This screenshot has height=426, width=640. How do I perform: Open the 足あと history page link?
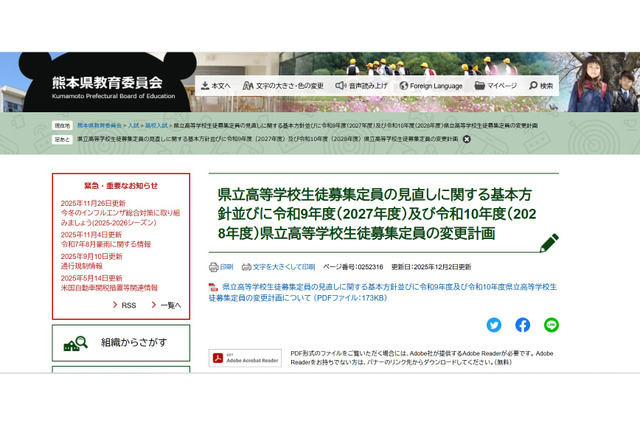[x=268, y=139]
